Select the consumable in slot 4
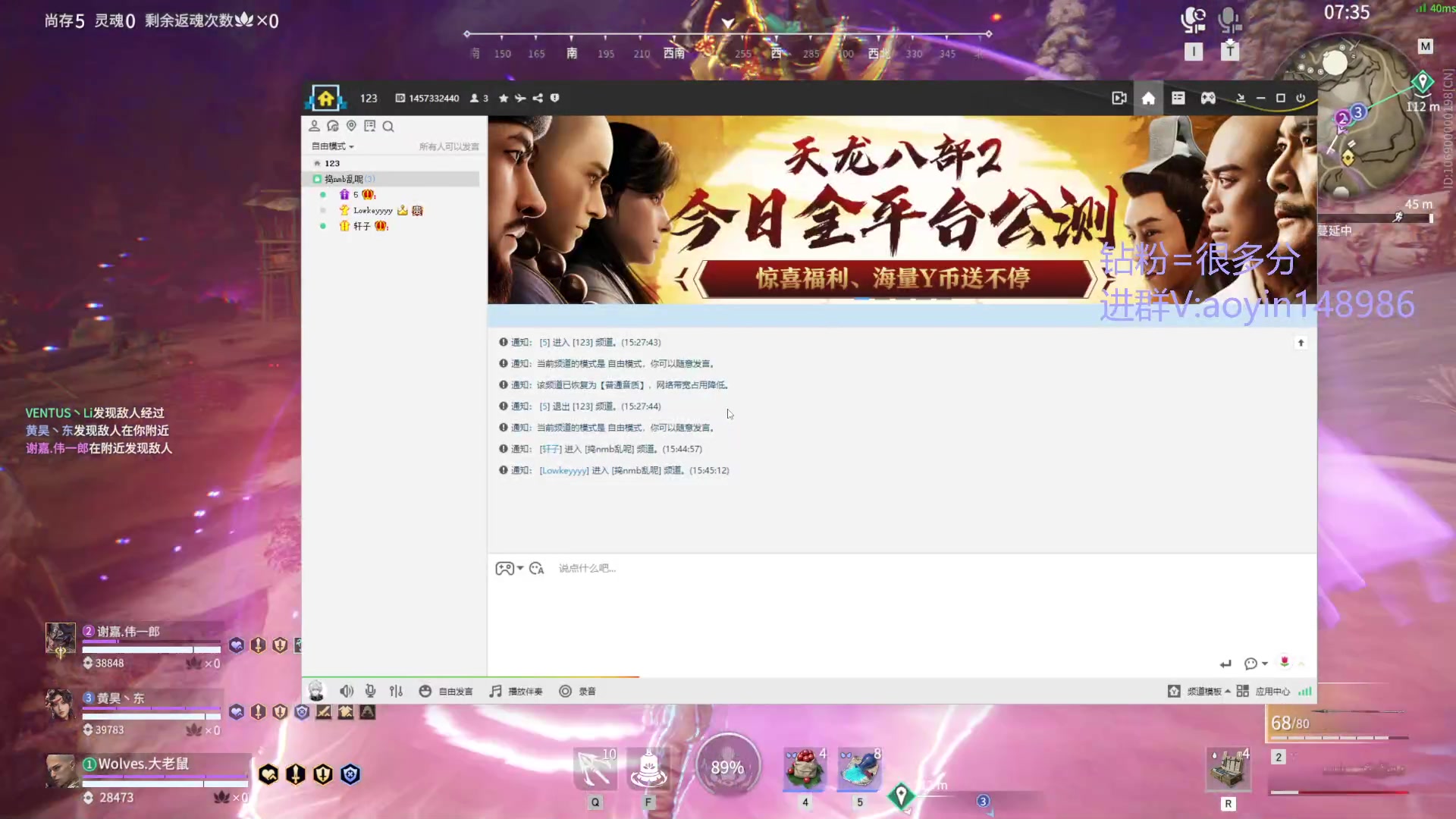Screen dimensions: 1456x819 pos(805,769)
